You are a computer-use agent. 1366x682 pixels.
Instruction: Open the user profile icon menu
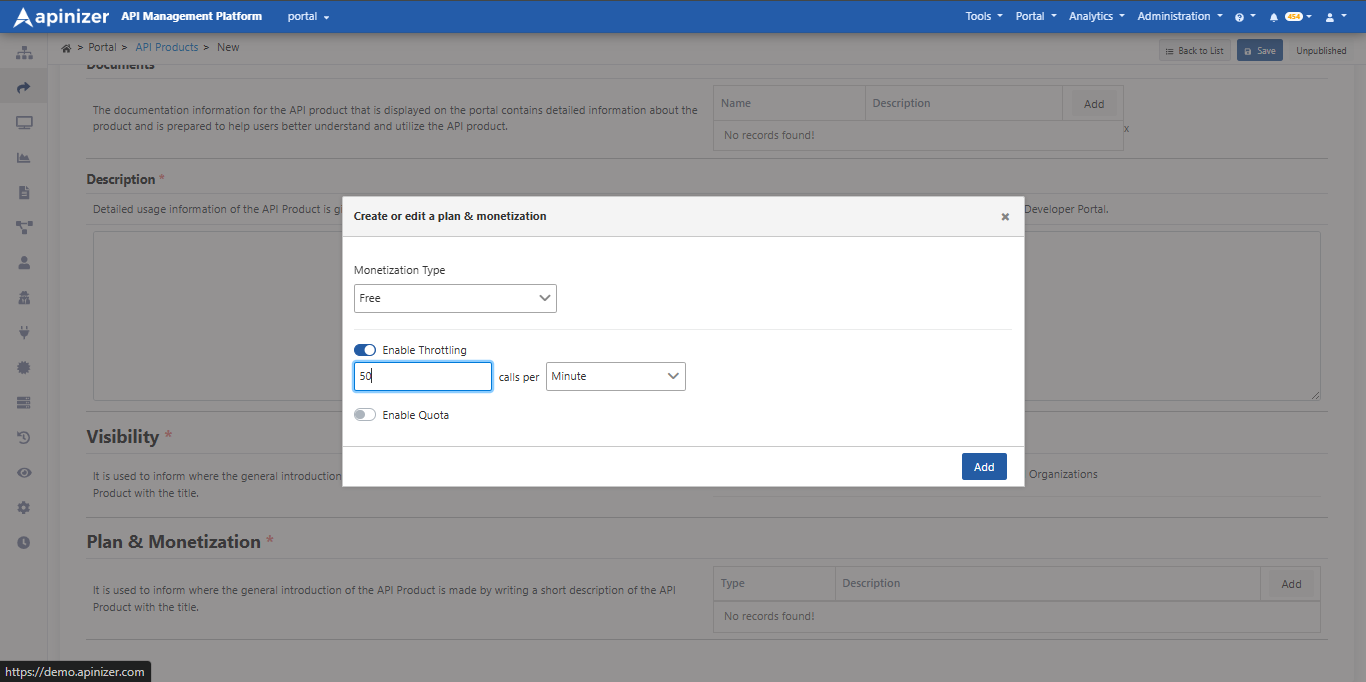pos(1330,17)
